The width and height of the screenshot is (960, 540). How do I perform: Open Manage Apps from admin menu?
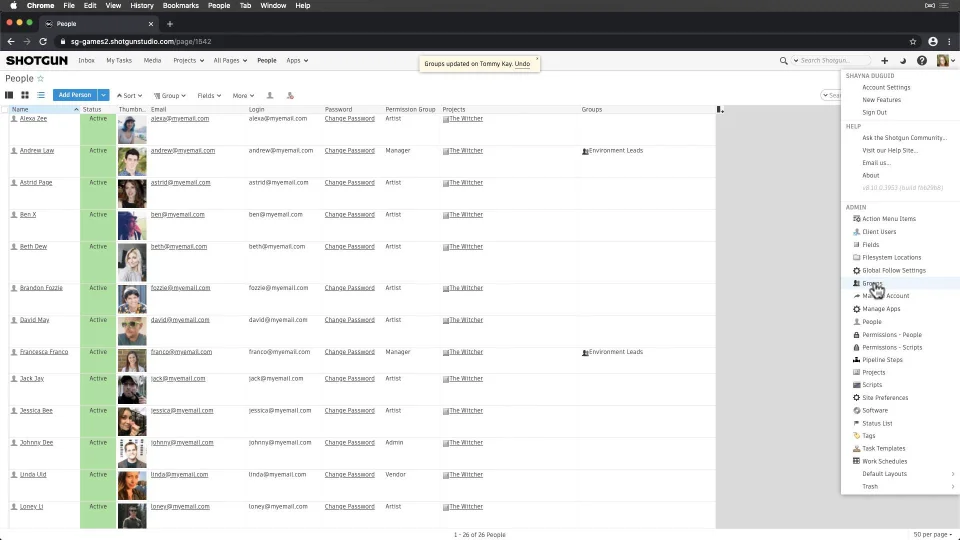(x=881, y=309)
